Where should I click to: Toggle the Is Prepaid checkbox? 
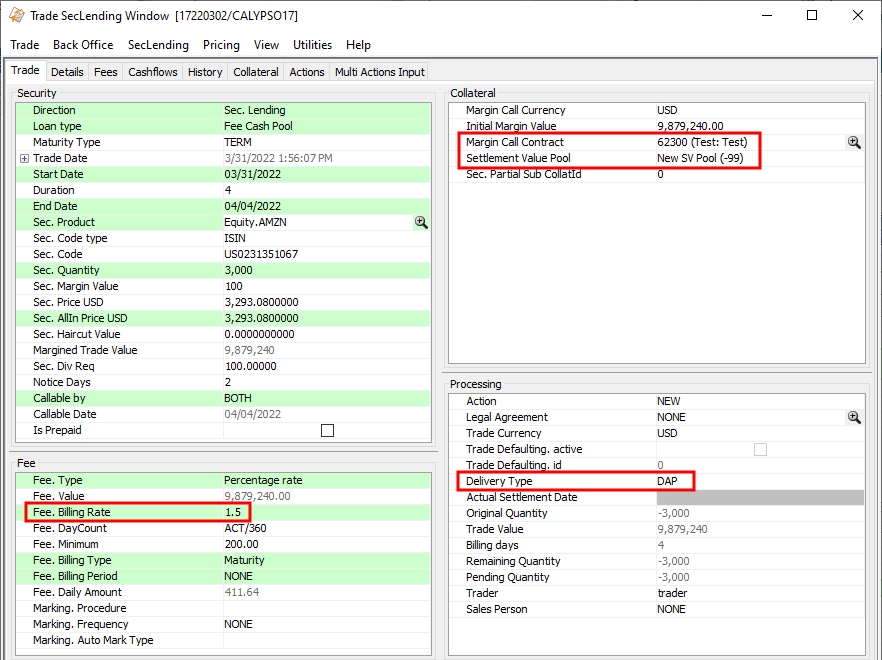point(327,430)
